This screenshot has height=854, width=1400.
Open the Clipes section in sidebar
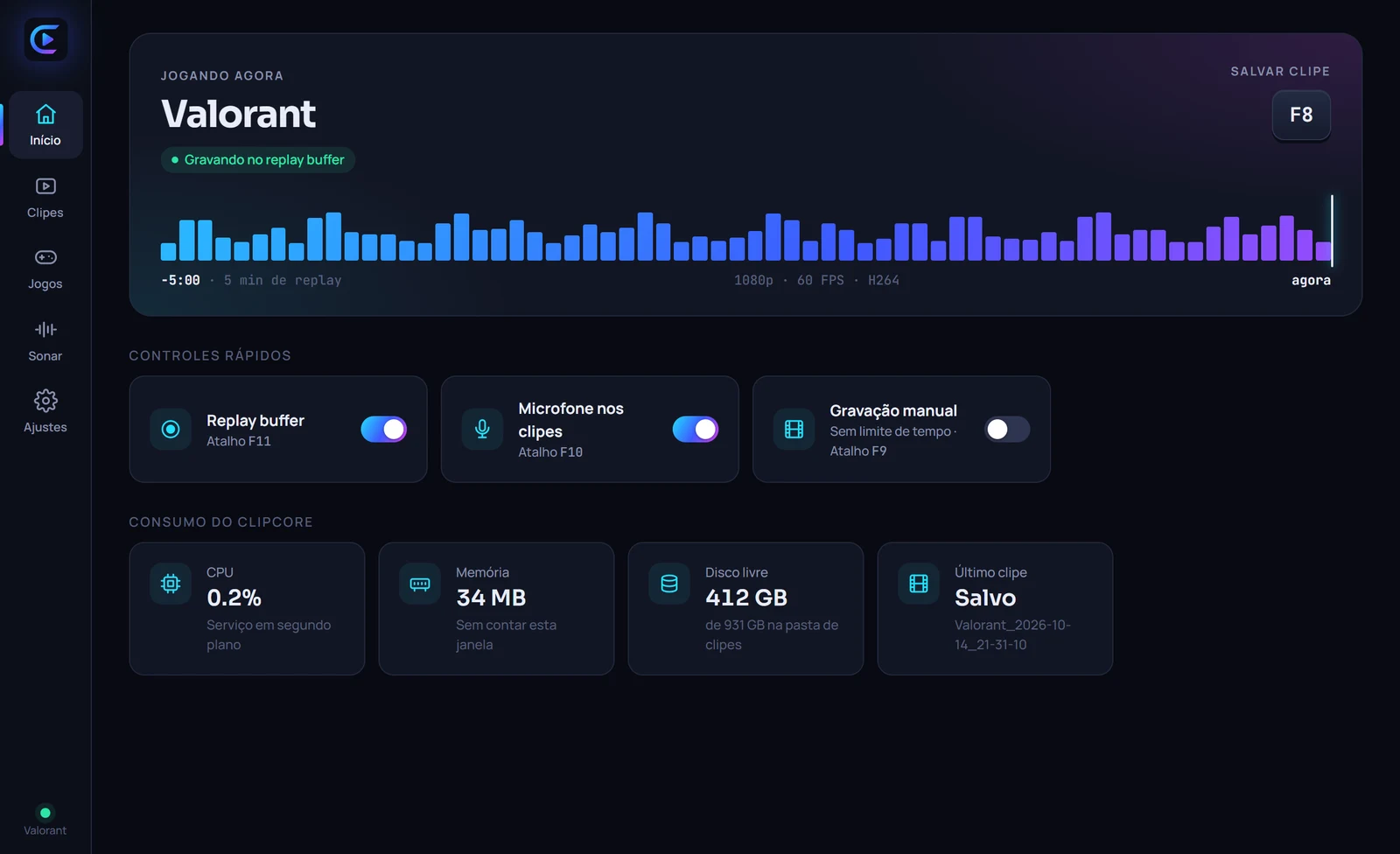pyautogui.click(x=45, y=198)
